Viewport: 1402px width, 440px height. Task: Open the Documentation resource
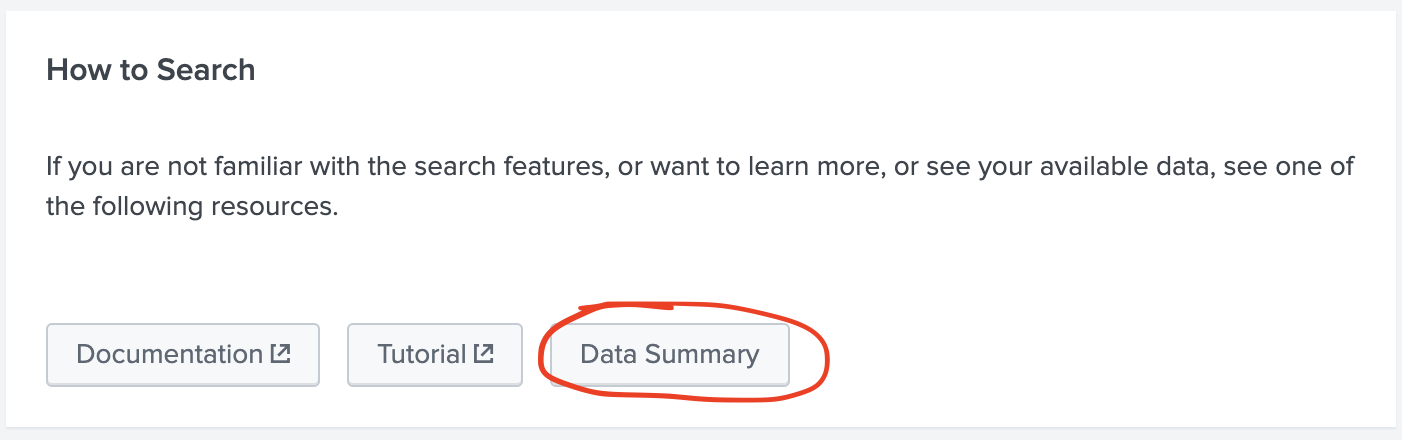[183, 354]
